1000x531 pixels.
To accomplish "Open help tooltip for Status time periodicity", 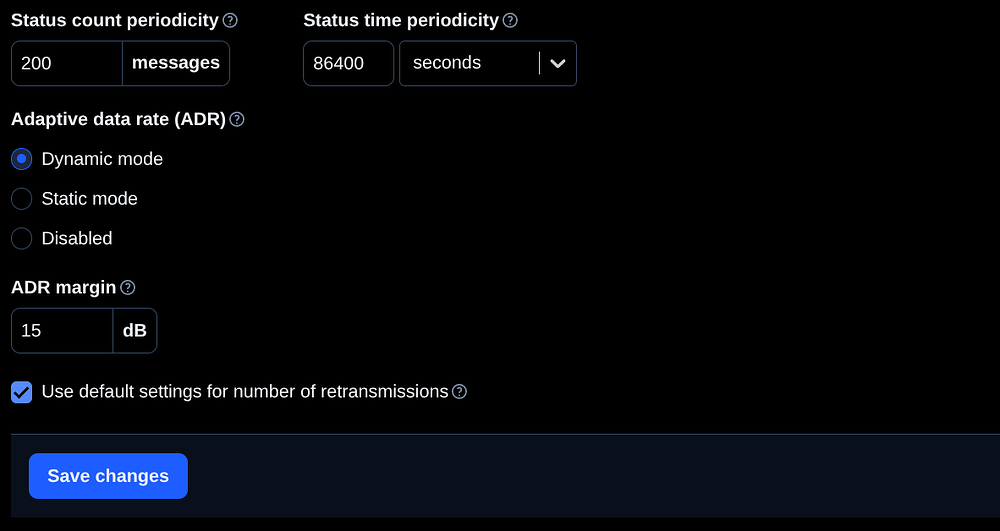I will click(x=510, y=21).
